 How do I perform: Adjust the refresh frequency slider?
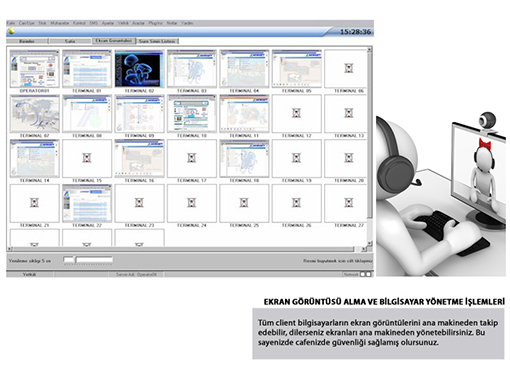[x=88, y=260]
